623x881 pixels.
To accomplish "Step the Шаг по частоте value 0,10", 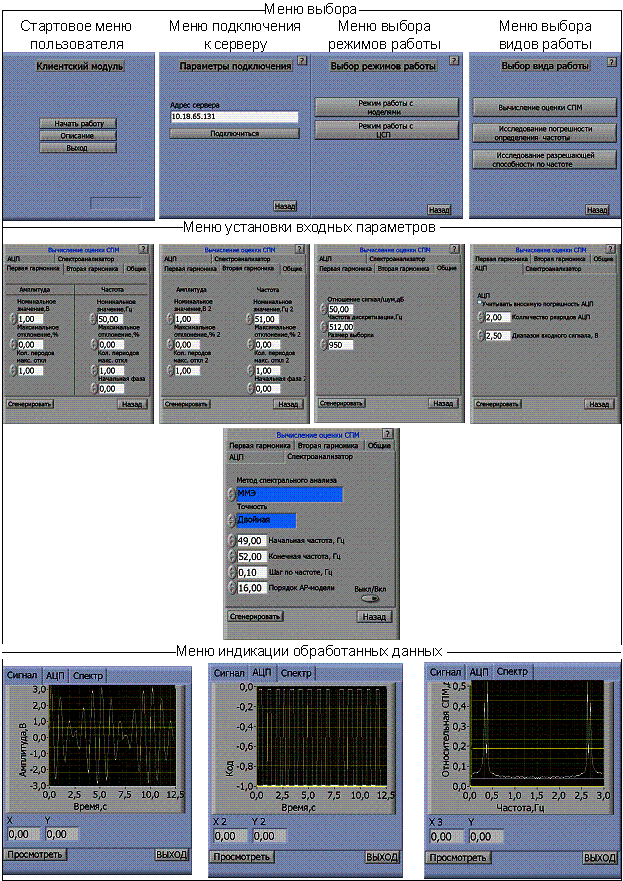I will point(231,572).
